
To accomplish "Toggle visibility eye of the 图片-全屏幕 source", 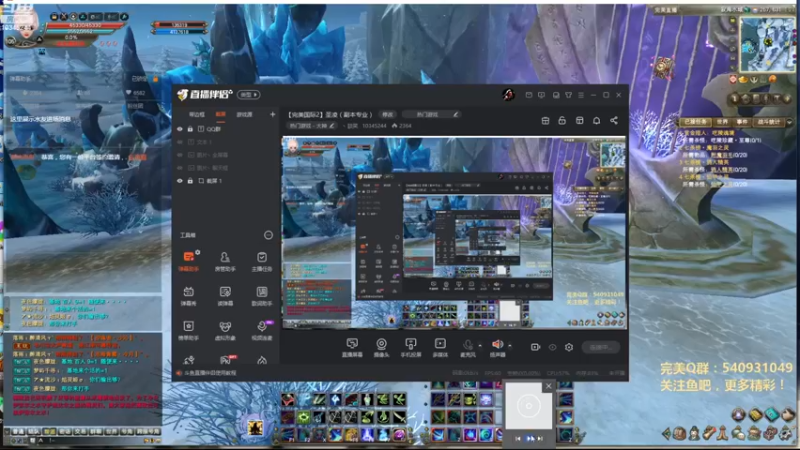I will coord(180,155).
